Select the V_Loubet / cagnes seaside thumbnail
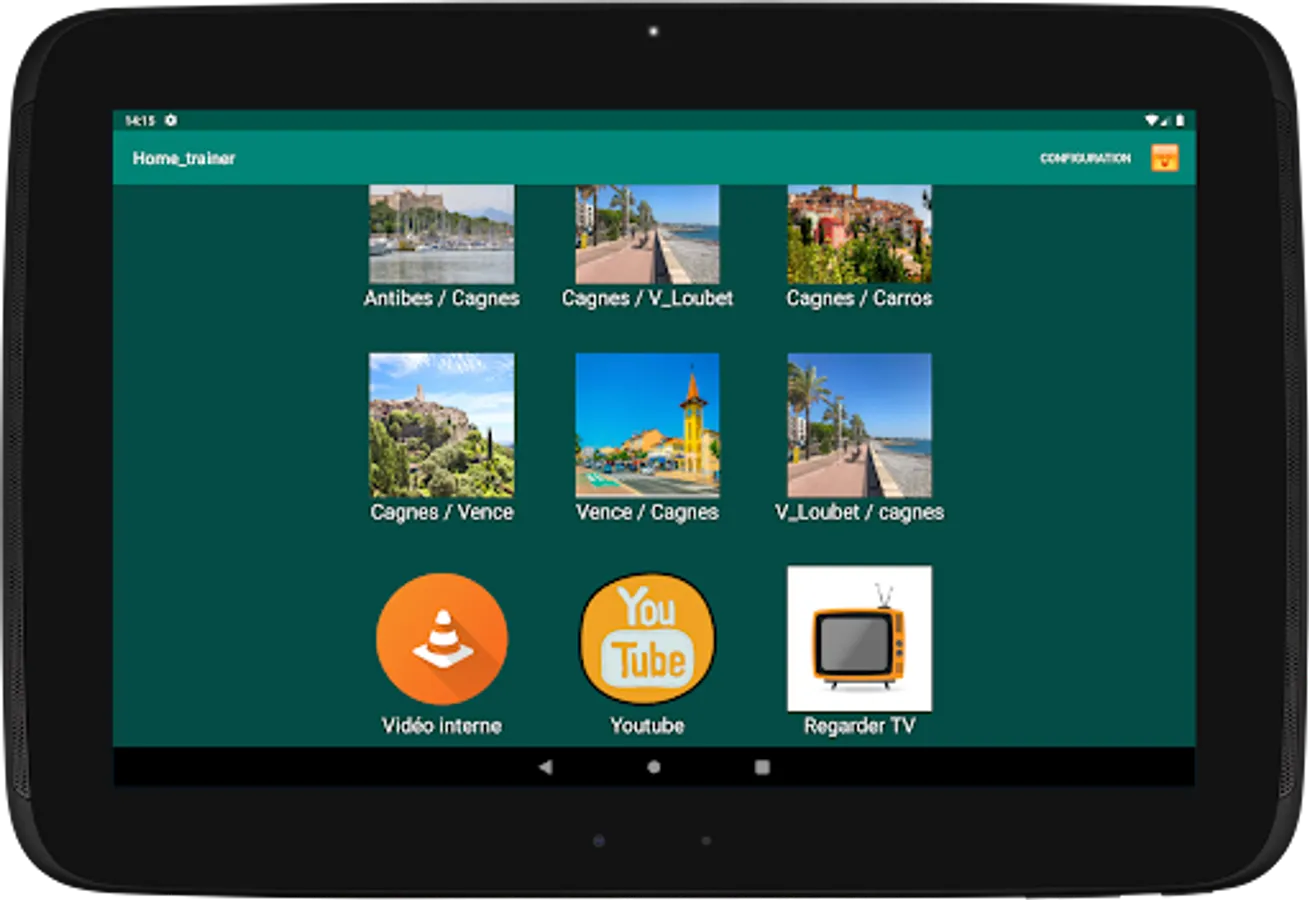 (x=859, y=425)
